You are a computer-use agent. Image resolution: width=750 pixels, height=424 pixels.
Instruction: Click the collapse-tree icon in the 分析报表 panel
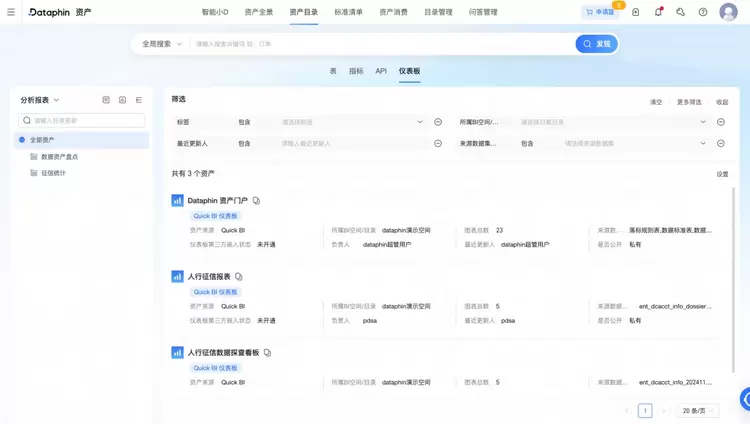139,100
